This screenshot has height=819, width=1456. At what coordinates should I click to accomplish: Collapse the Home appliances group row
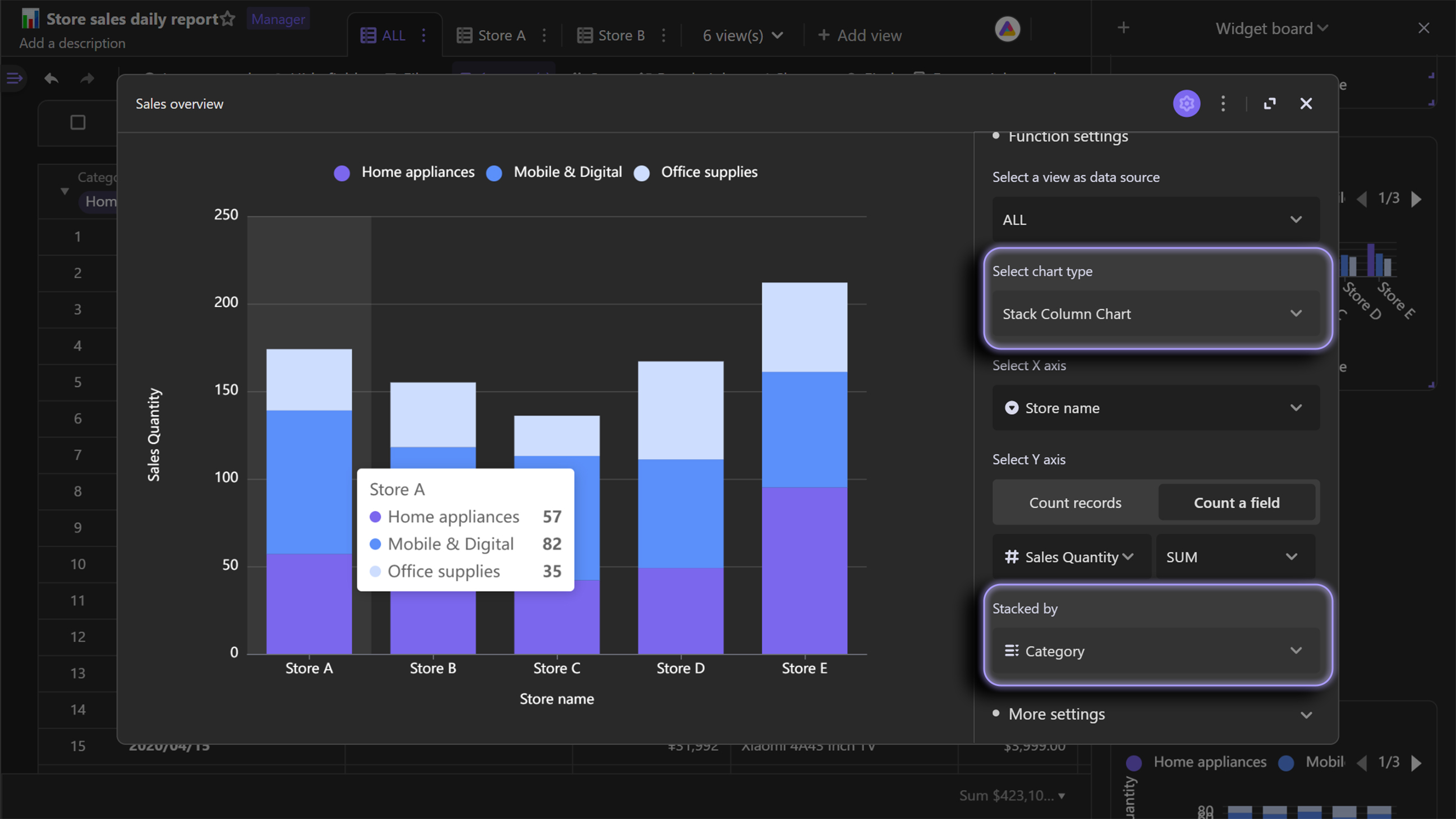[65, 191]
